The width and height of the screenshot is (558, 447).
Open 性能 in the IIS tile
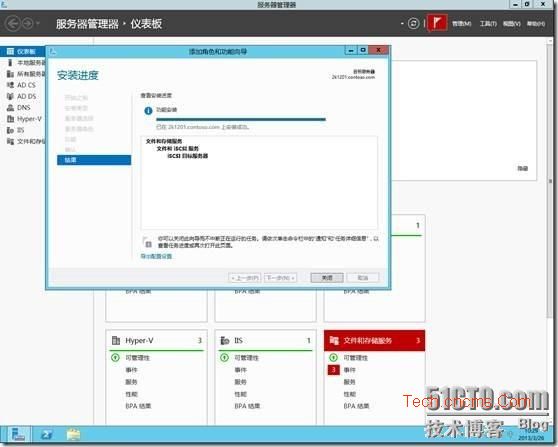(x=241, y=394)
